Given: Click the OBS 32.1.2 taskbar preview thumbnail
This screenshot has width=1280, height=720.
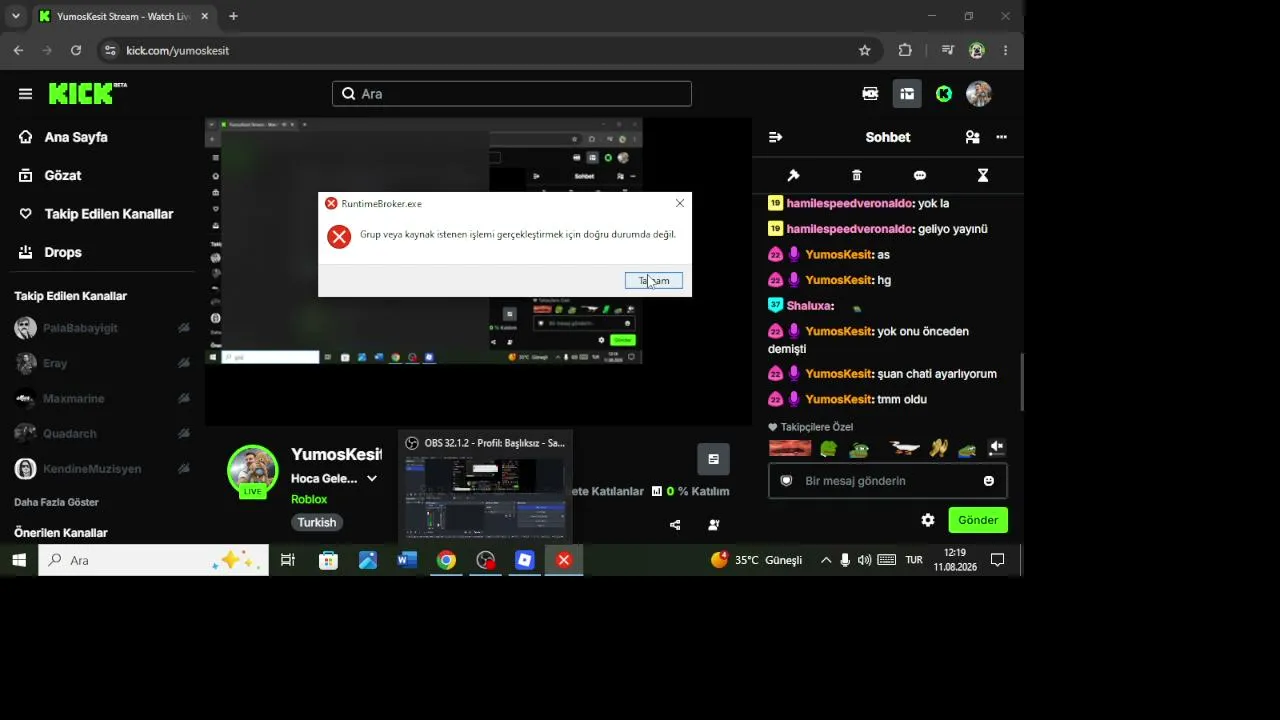Looking at the screenshot, I should point(485,487).
